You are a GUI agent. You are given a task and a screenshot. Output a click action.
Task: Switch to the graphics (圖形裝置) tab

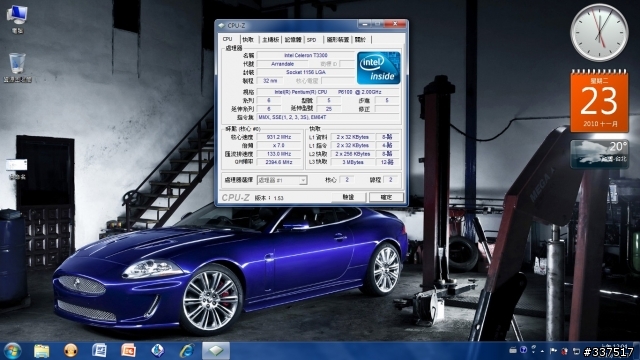(338, 40)
